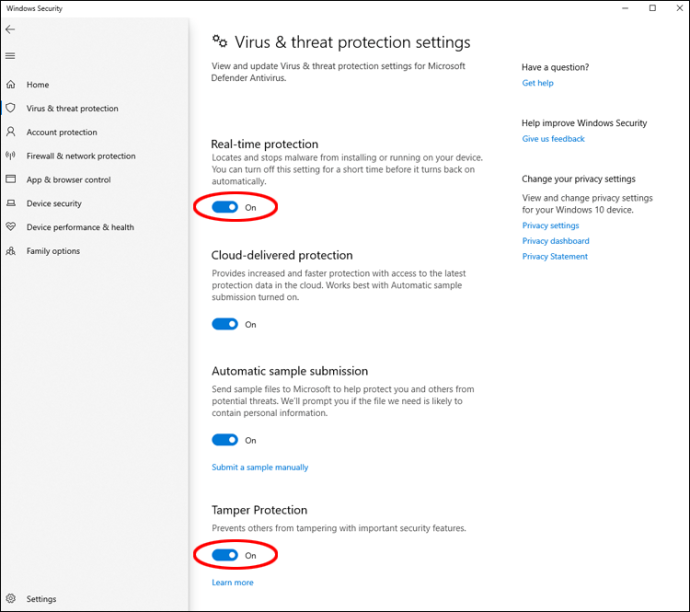The height and width of the screenshot is (612, 690).
Task: Click the Account protection person icon
Action: click(x=10, y=132)
